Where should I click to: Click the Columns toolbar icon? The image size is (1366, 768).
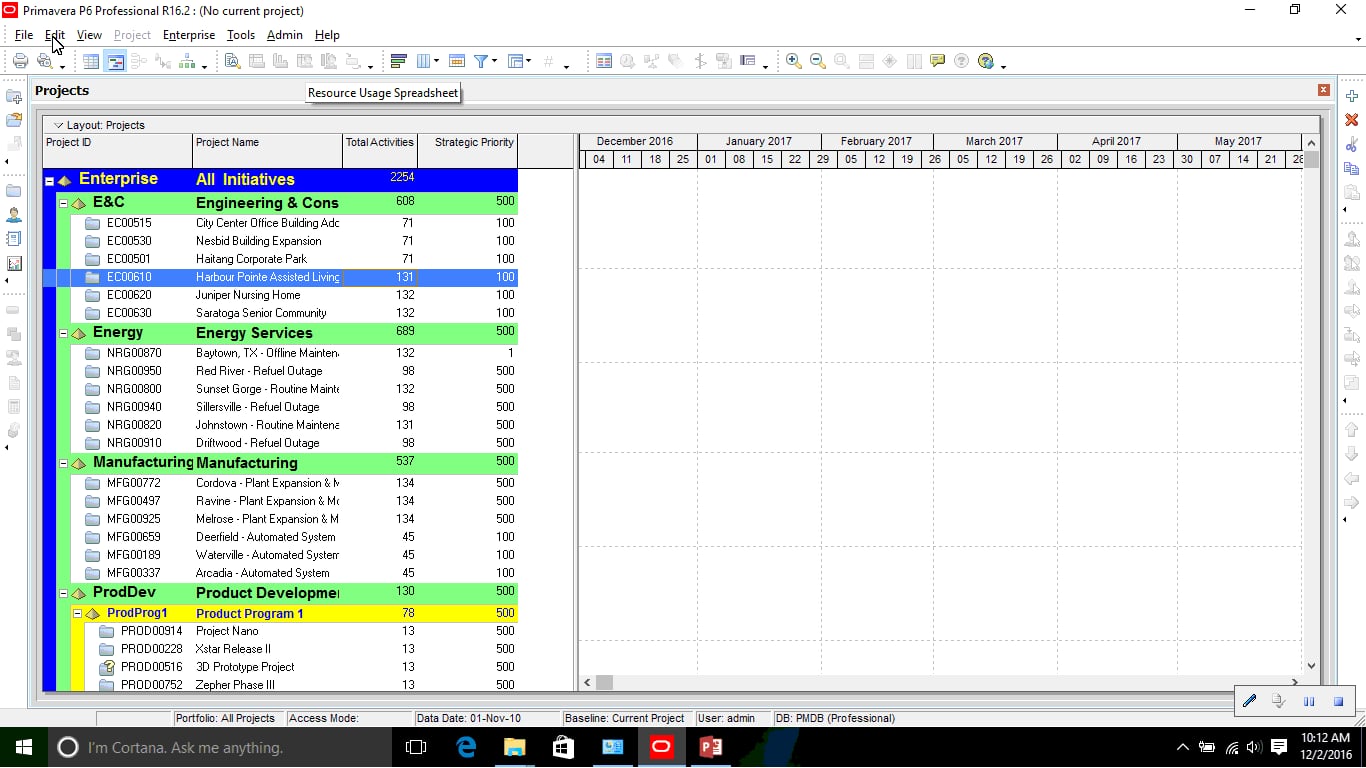[x=423, y=61]
